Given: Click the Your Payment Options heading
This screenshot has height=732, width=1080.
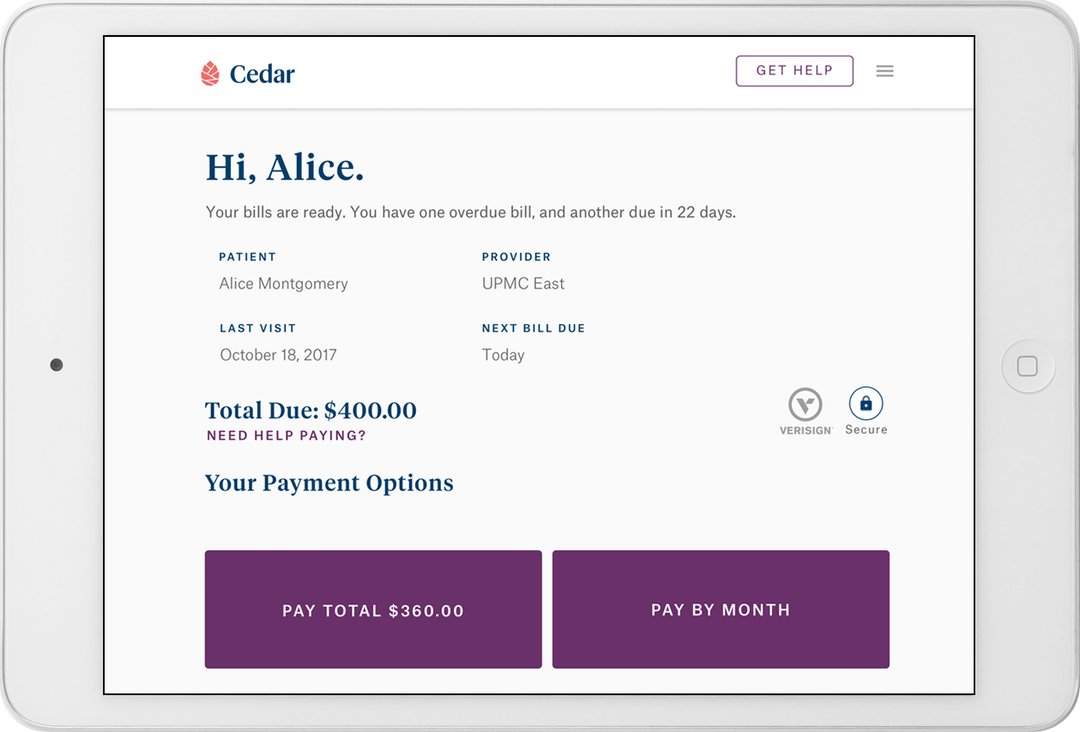Looking at the screenshot, I should click(x=329, y=483).
